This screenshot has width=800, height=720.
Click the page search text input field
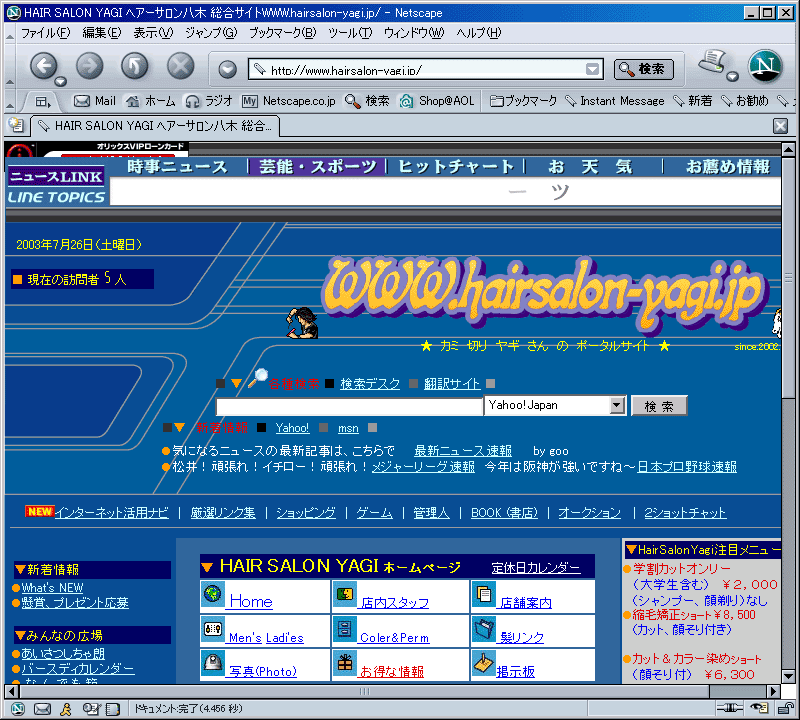coord(349,407)
